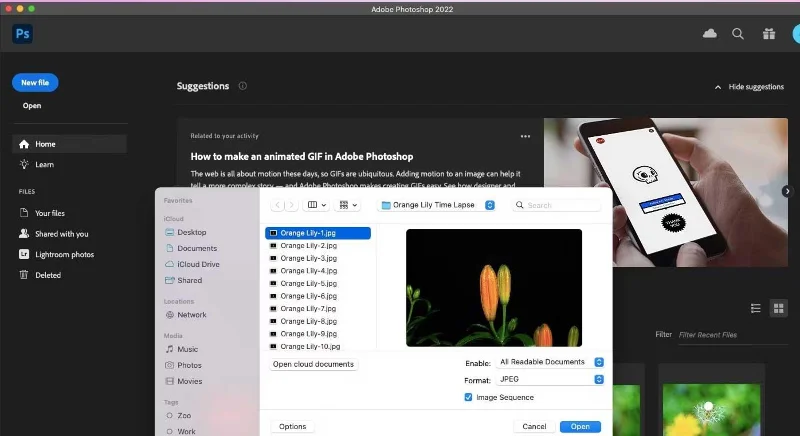Click Open cloud documents button

[x=313, y=364]
